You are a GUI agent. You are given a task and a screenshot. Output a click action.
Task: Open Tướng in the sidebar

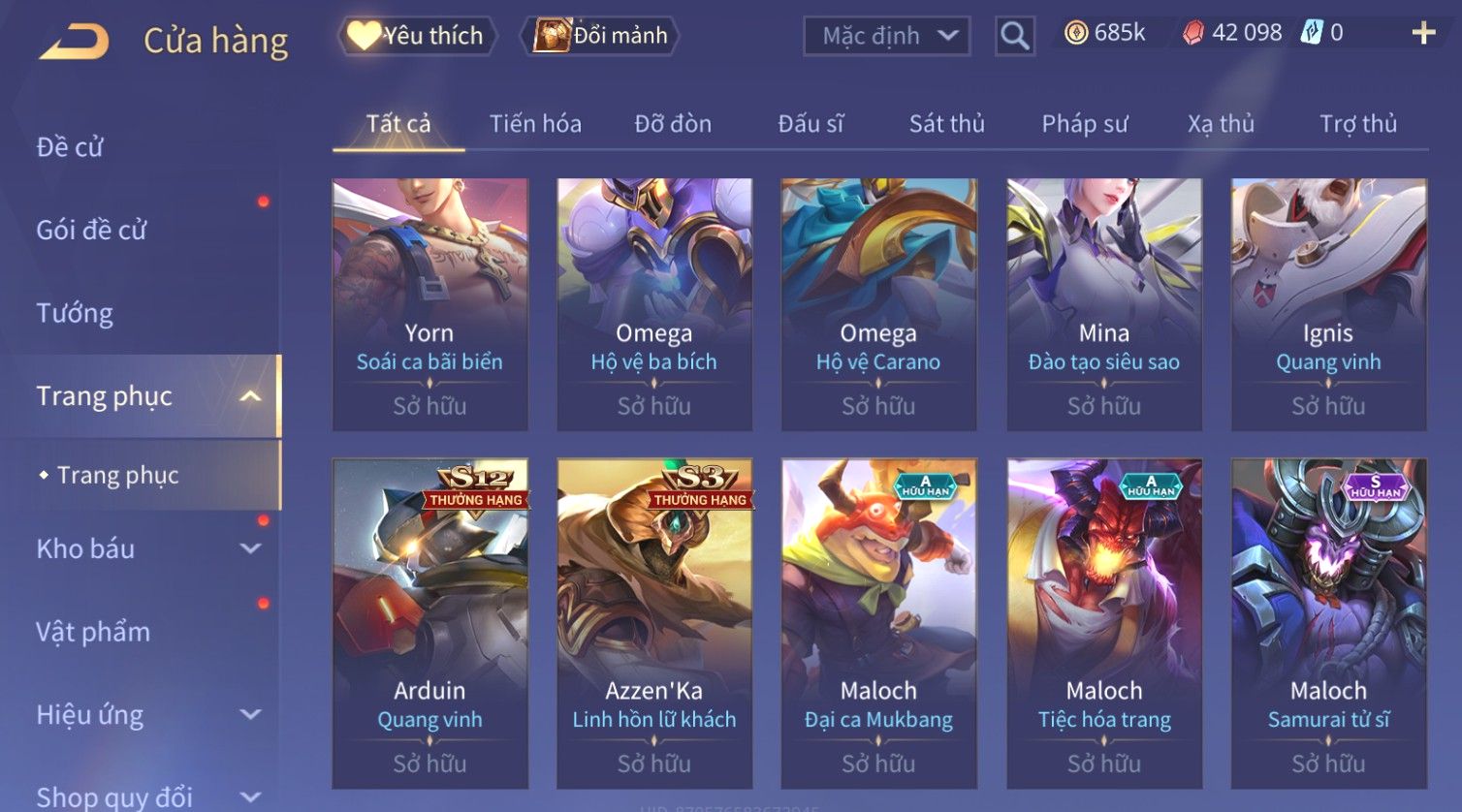coord(75,313)
